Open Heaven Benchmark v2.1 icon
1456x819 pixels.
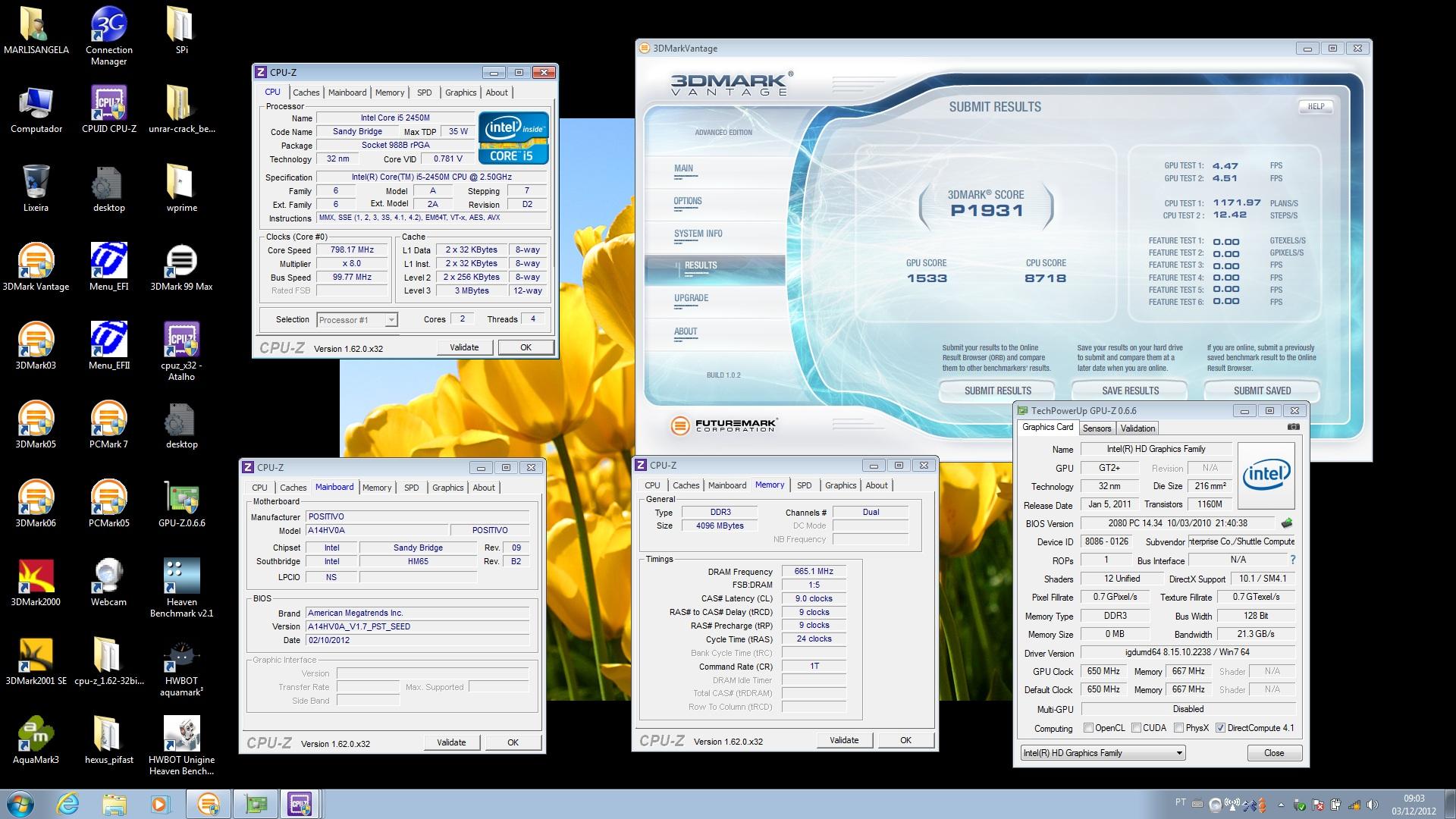click(x=181, y=588)
